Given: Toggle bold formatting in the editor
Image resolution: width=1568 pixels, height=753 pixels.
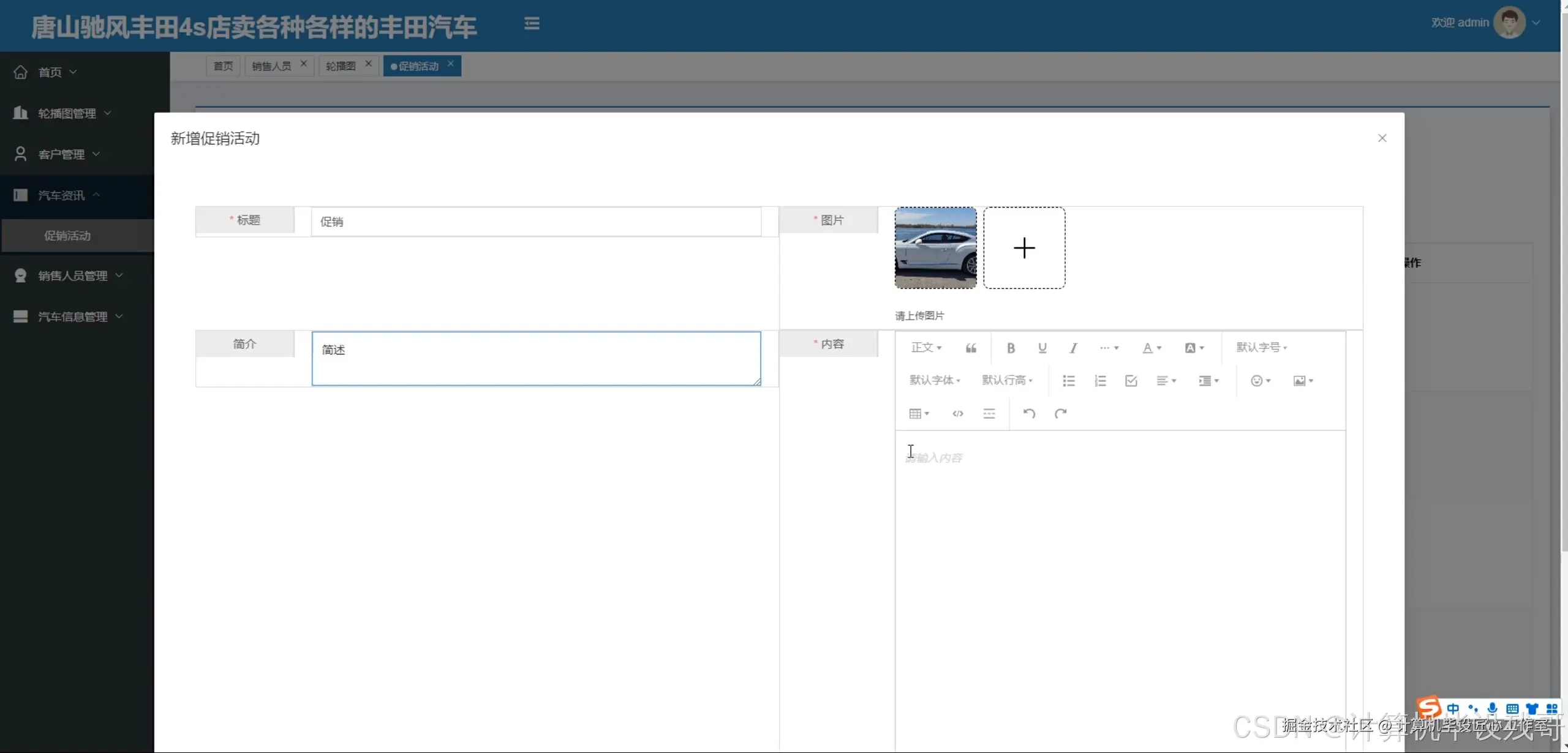Looking at the screenshot, I should 1011,348.
